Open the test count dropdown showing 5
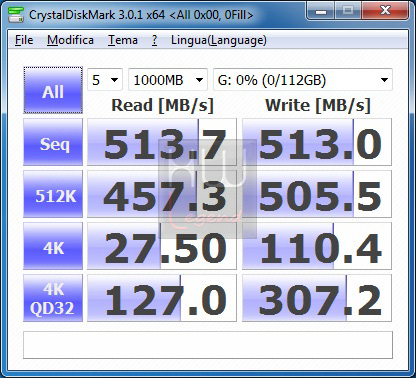 click(x=105, y=80)
